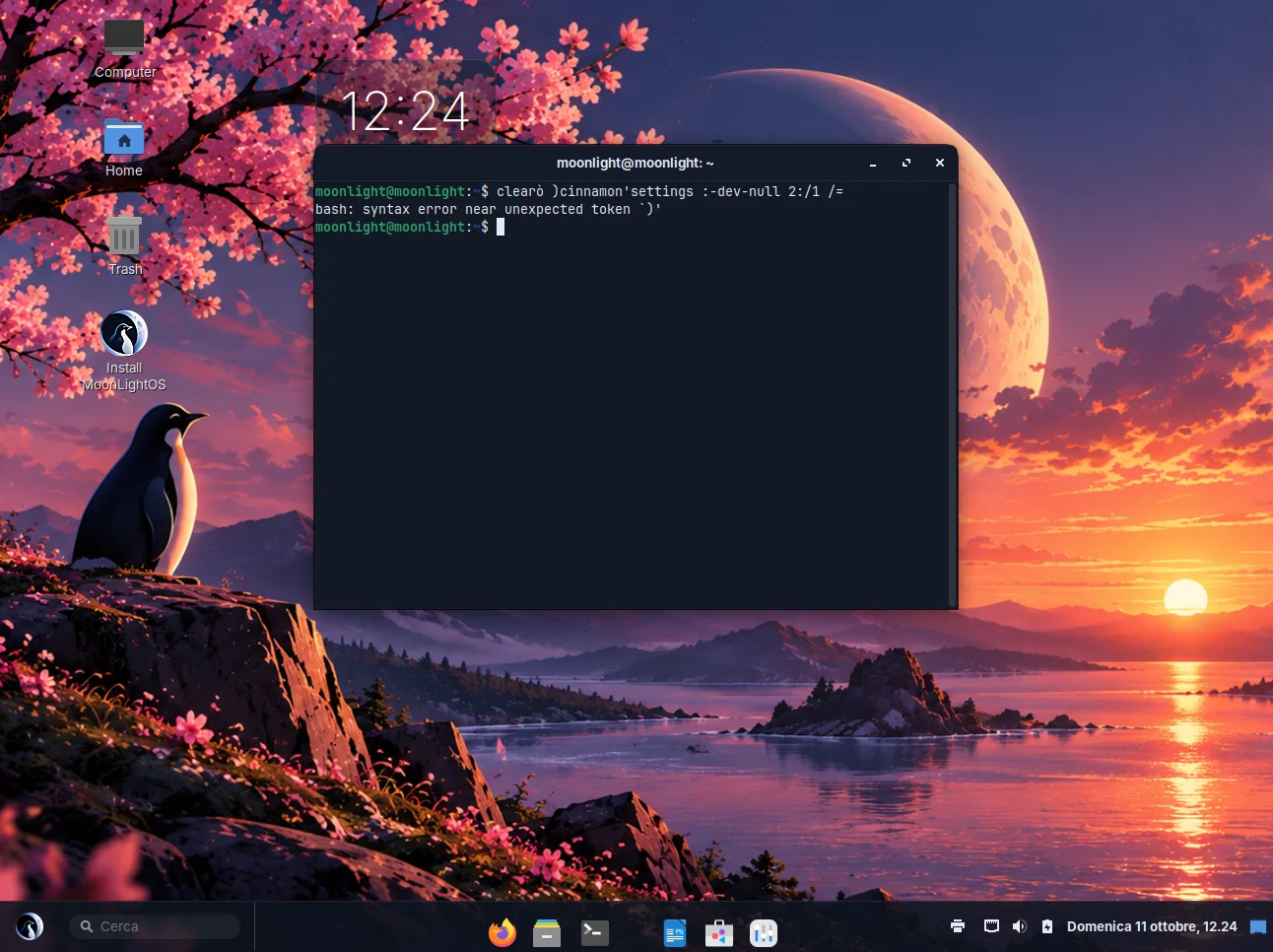Launch the document writer app in the taskbar
This screenshot has width=1273, height=952.
tap(675, 932)
